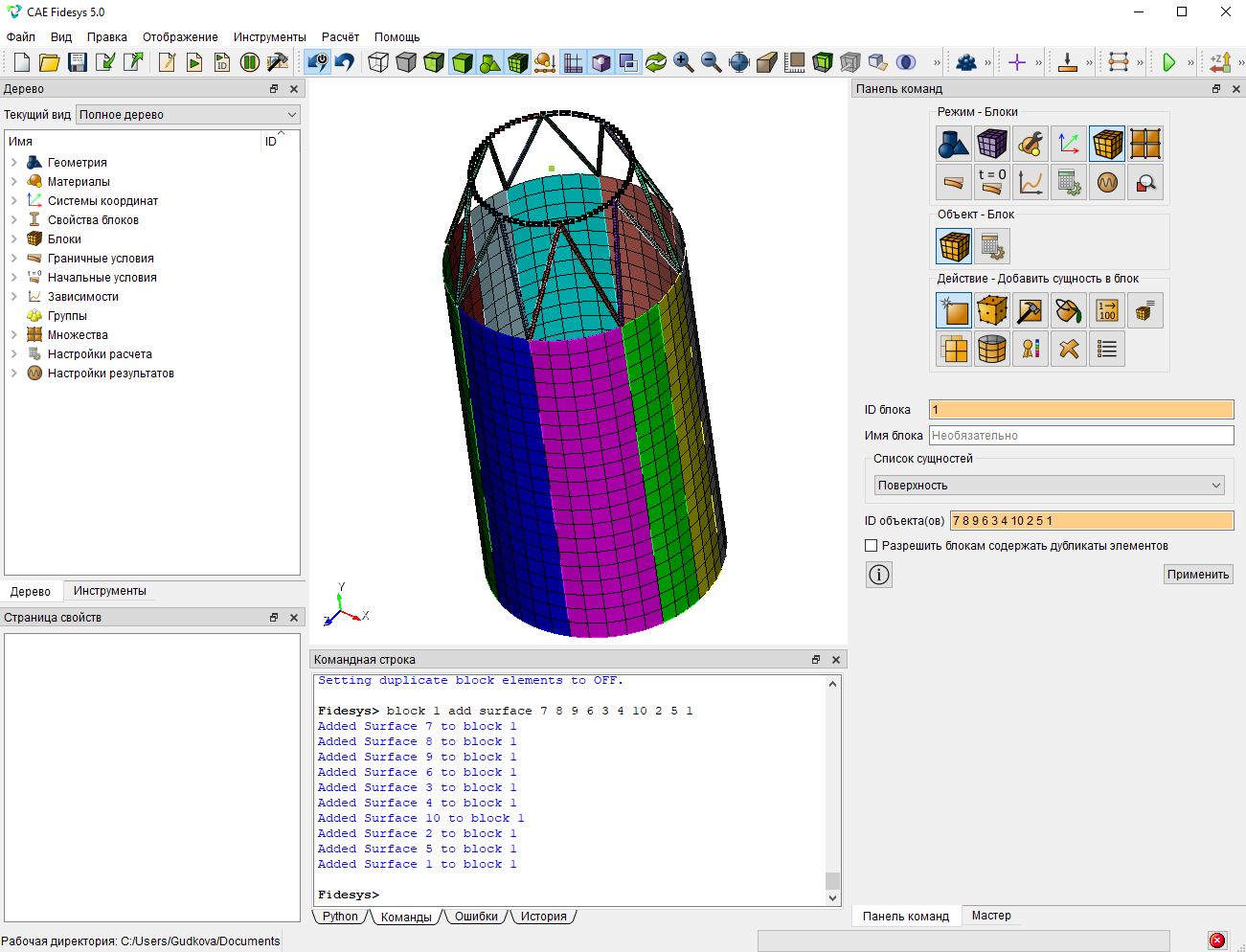Screen dimensions: 1246x952
Task: Toggle the purple cube perspective button
Action: tap(600, 62)
